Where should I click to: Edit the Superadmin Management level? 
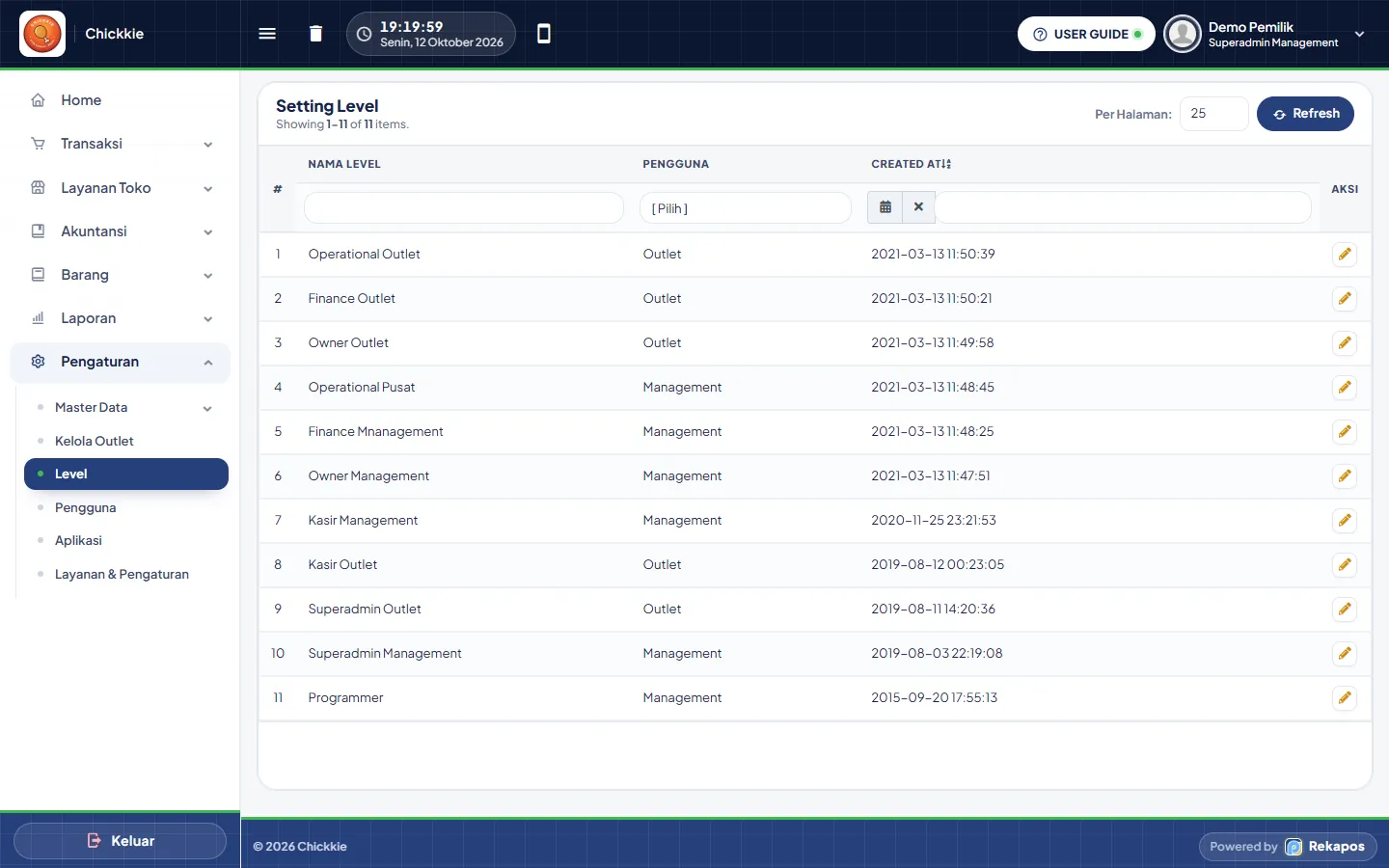pos(1345,654)
